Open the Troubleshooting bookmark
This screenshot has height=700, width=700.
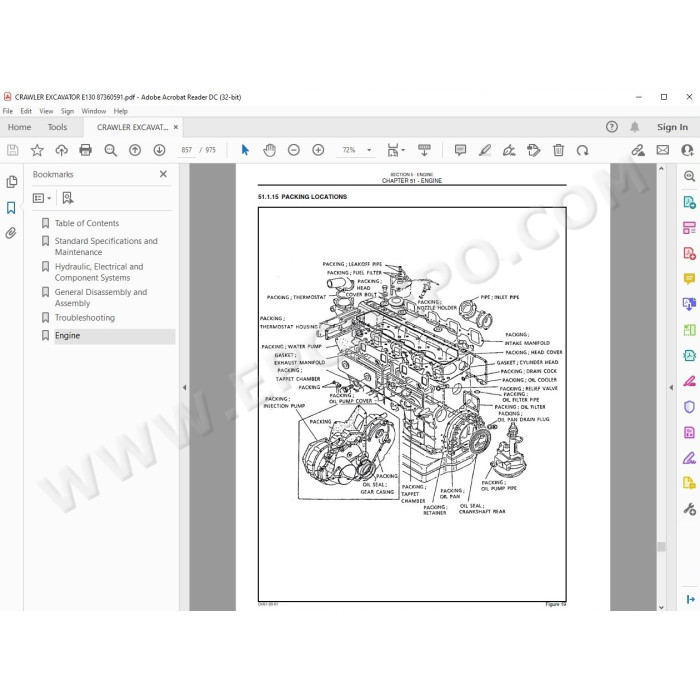tap(85, 318)
